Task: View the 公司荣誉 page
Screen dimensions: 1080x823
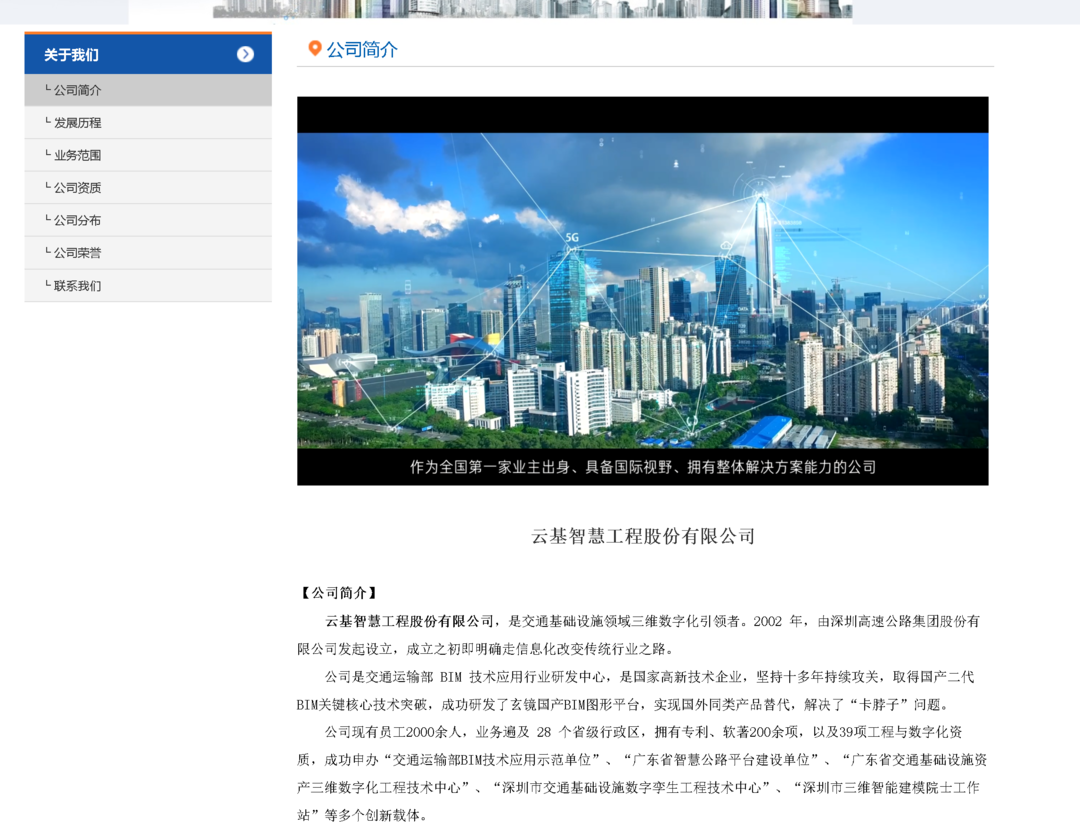Action: coord(77,253)
